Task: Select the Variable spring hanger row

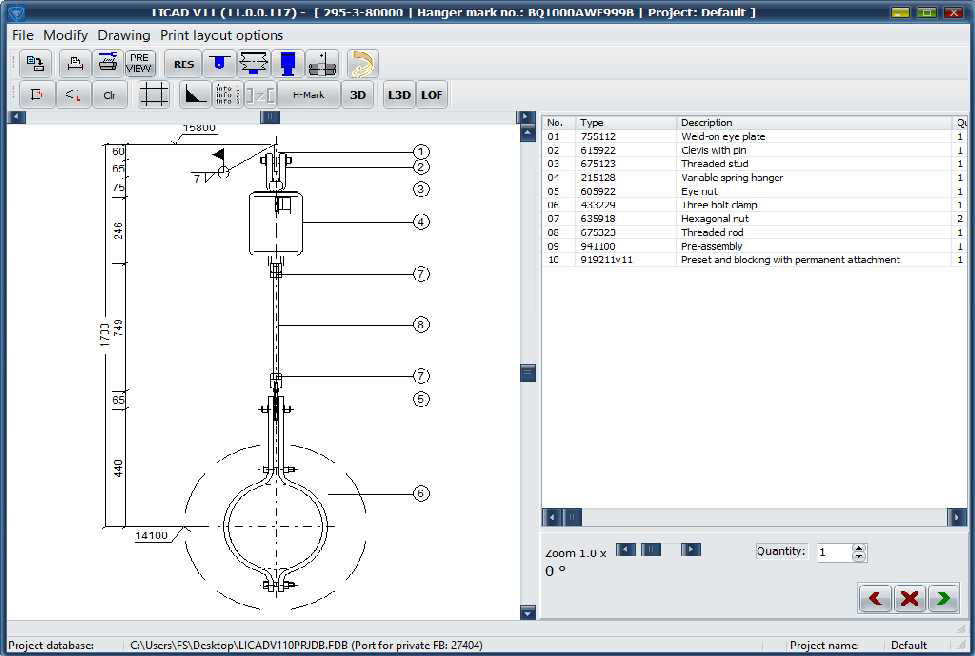Action: pos(731,178)
